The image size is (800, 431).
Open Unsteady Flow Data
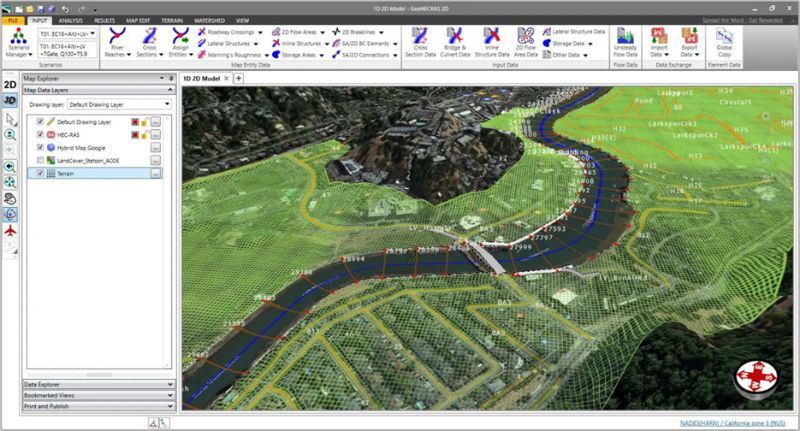point(625,43)
